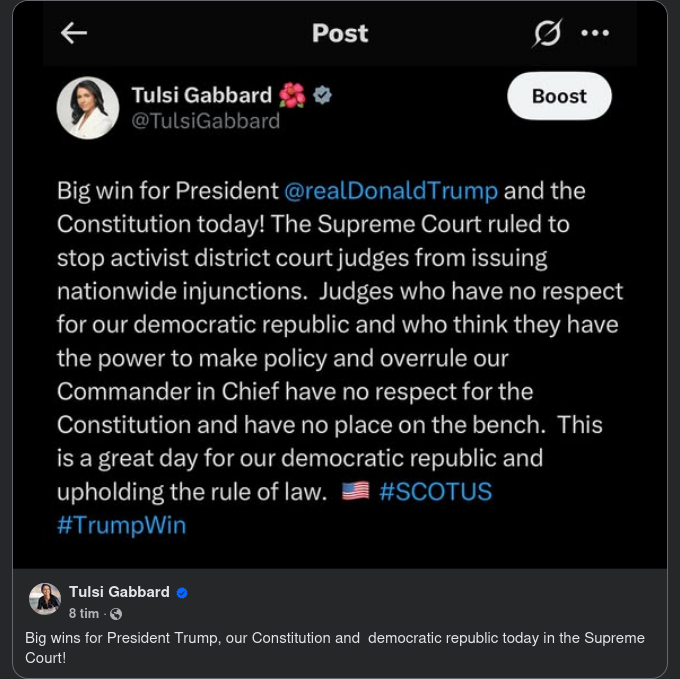Click the slashed circle icon beside Post
The height and width of the screenshot is (679, 680).
[547, 33]
